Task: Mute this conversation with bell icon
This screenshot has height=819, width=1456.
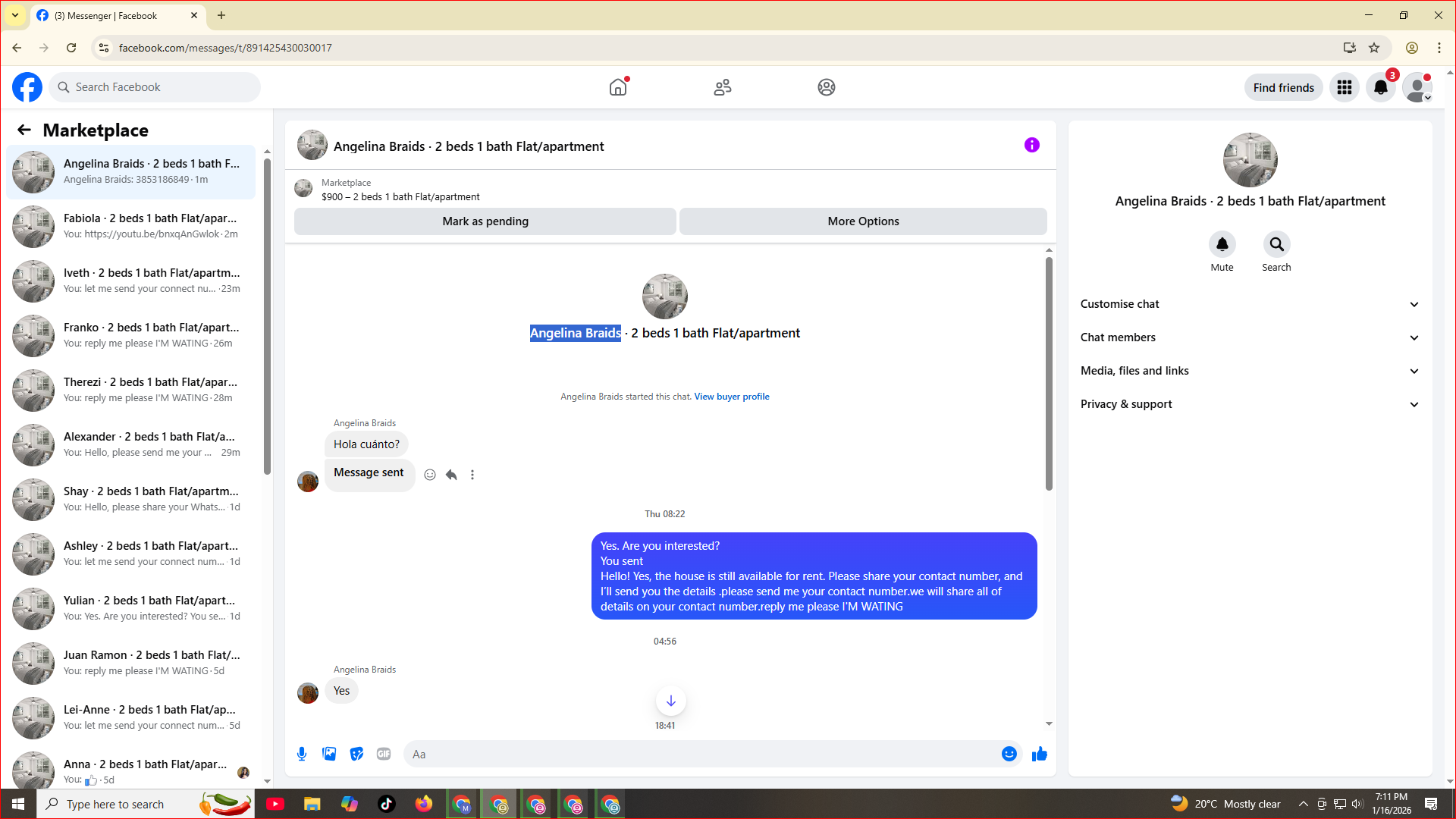Action: coord(1222,245)
